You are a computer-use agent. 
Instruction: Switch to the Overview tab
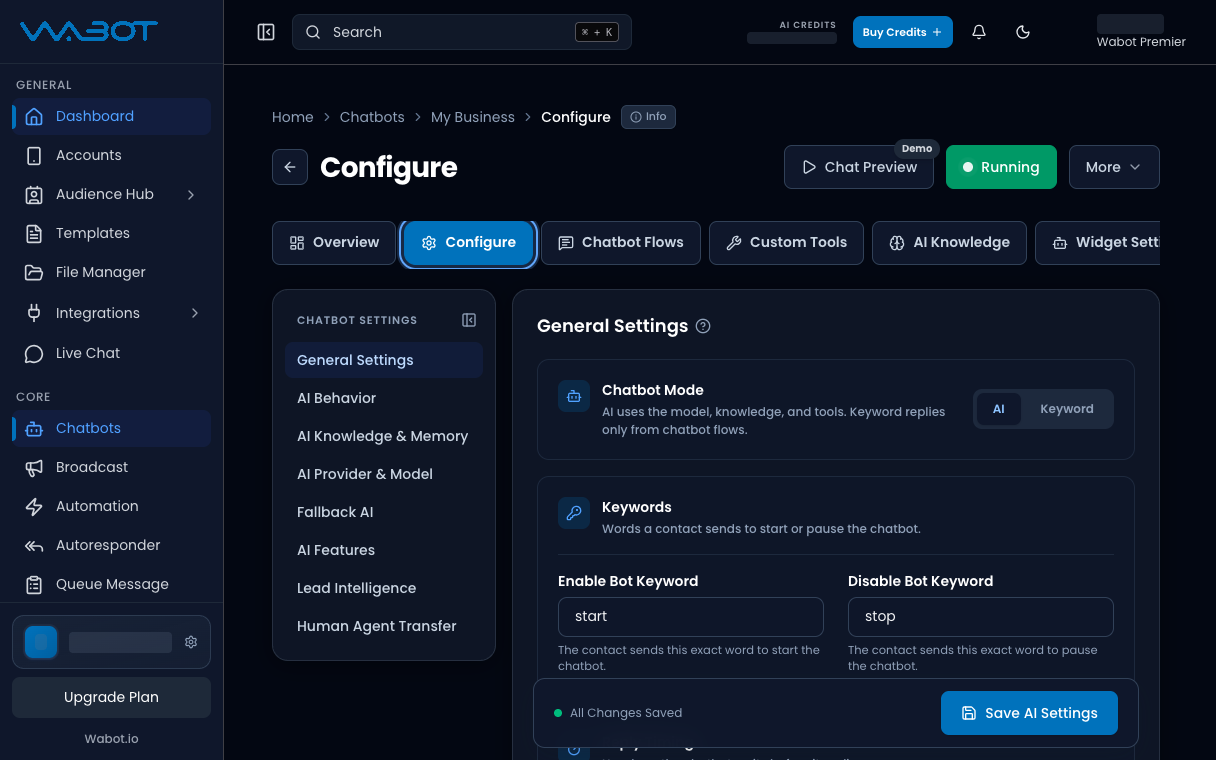(334, 243)
